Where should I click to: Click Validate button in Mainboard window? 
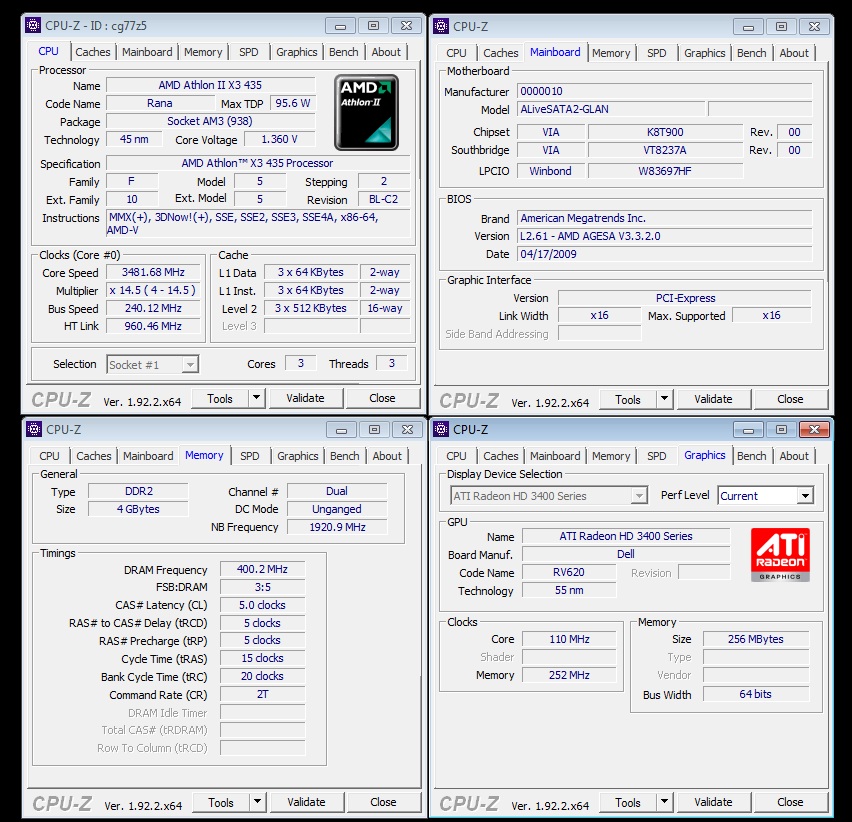(713, 399)
